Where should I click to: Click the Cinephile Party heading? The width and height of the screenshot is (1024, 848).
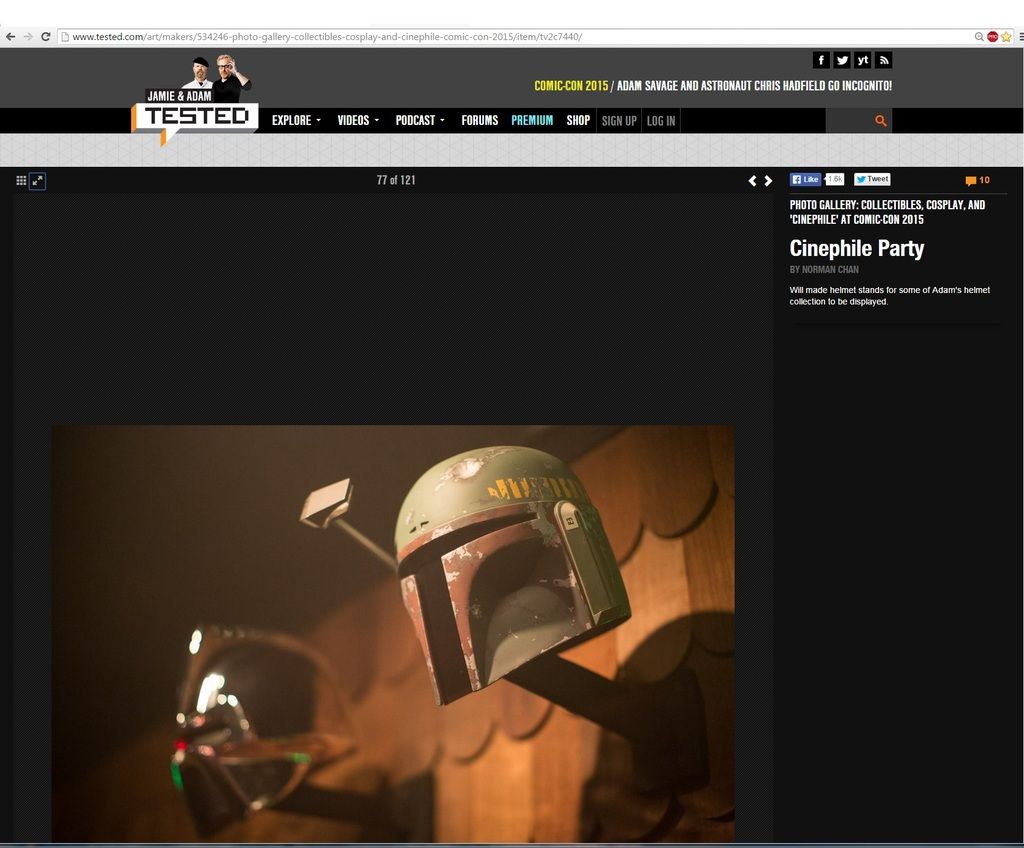point(857,248)
